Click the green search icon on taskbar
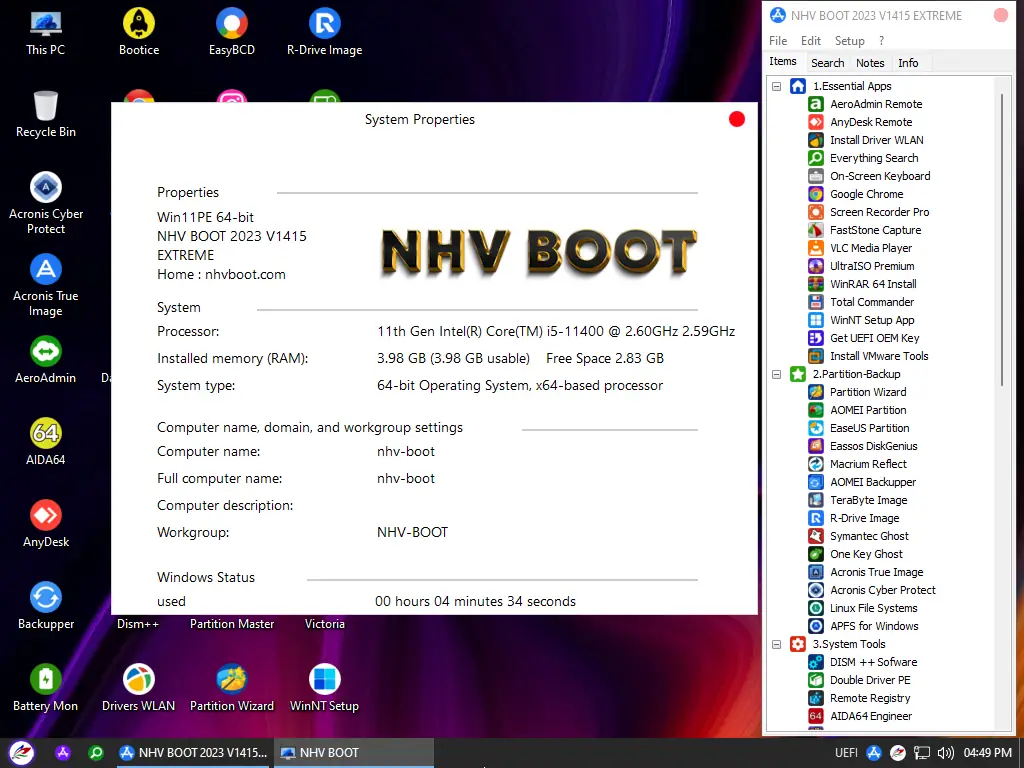This screenshot has width=1024, height=768. pos(96,753)
